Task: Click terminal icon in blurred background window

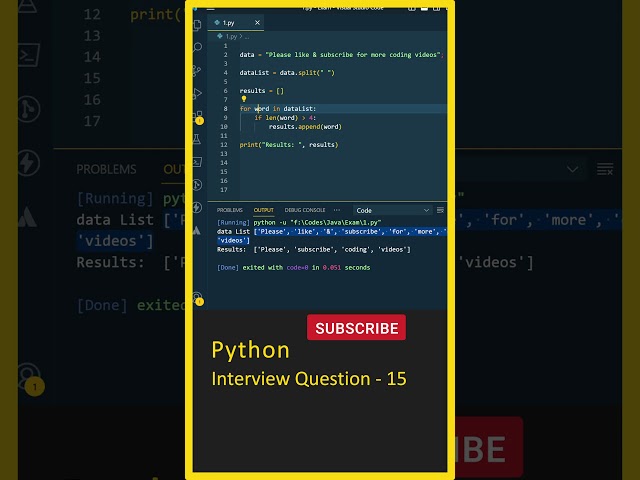Action: pyautogui.click(x=29, y=55)
